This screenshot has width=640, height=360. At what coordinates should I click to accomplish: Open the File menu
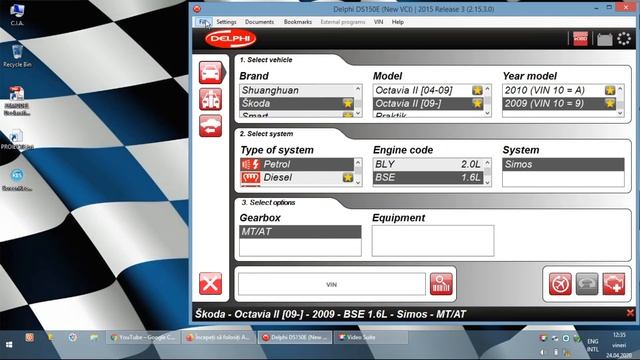coord(203,22)
